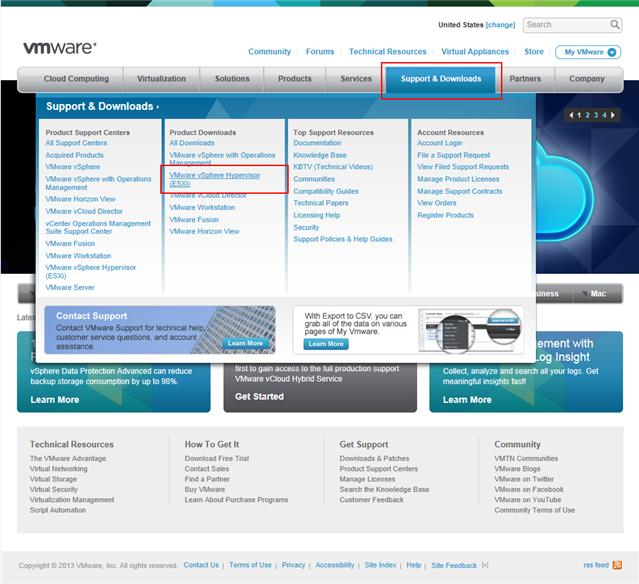Open Register Products link
This screenshot has width=639, height=584.
click(x=445, y=215)
